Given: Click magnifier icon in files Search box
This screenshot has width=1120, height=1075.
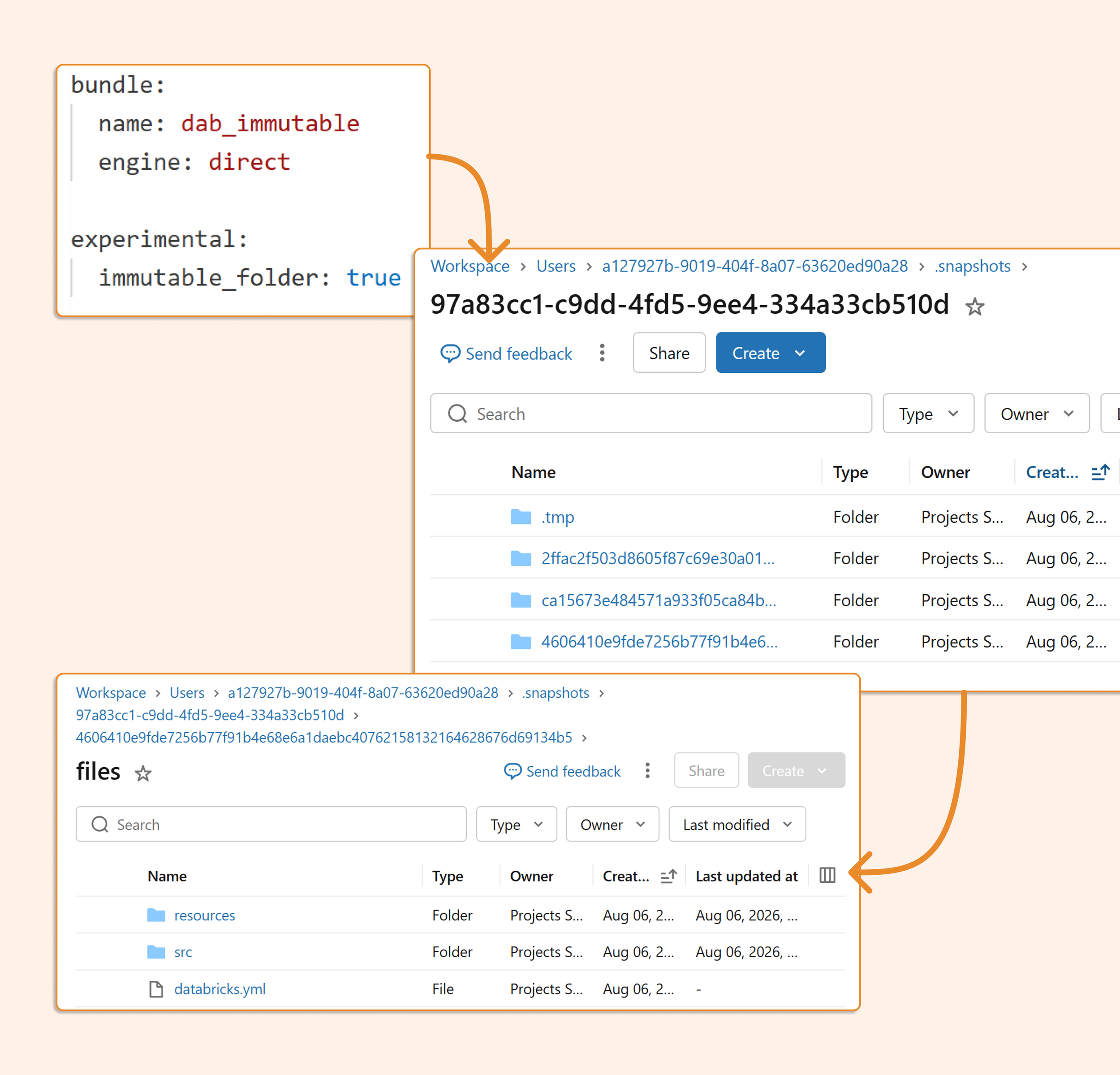Looking at the screenshot, I should click(100, 824).
